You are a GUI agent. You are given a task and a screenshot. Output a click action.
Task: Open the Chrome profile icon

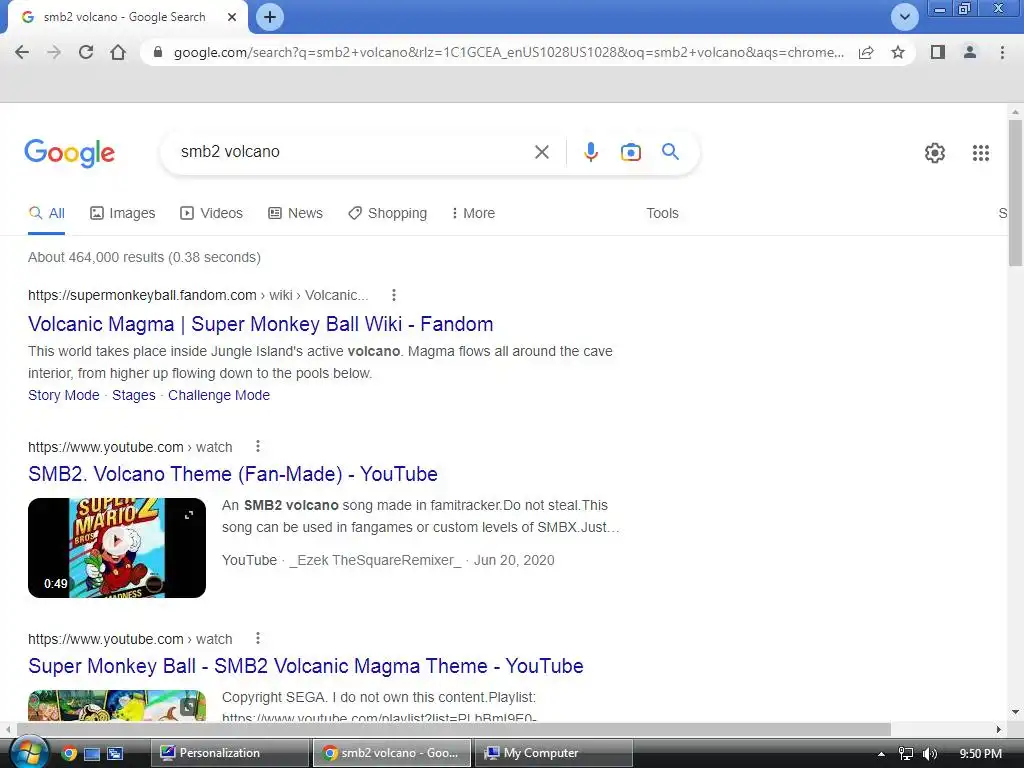[x=970, y=52]
